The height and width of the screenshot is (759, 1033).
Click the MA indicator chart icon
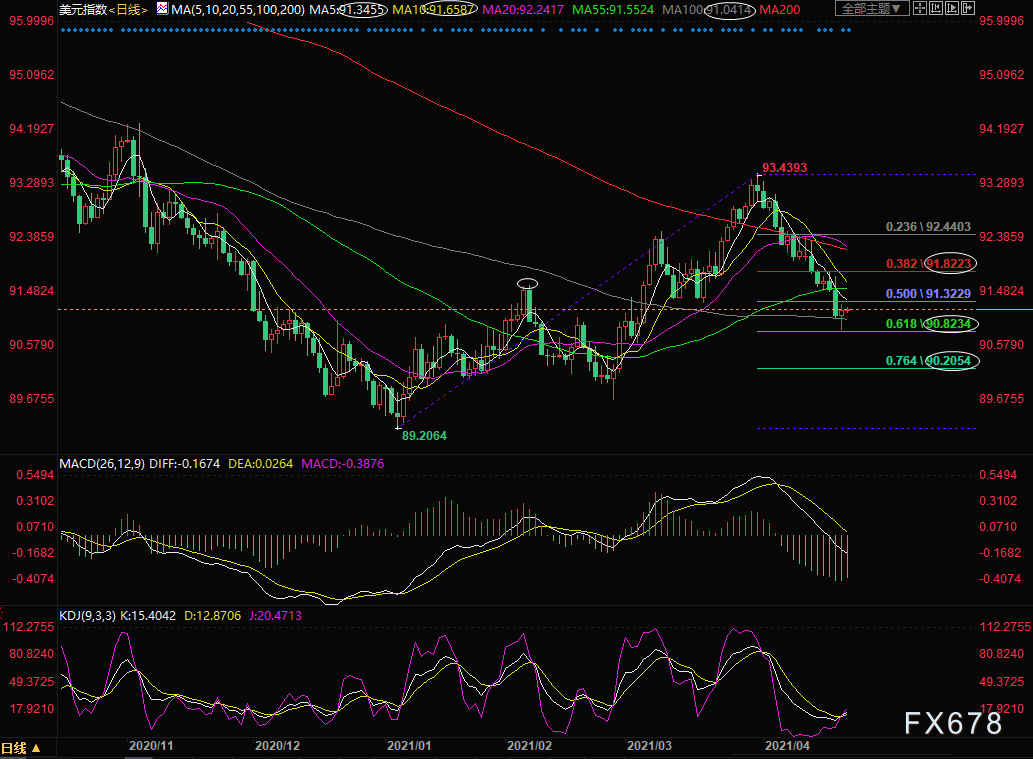[162, 9]
